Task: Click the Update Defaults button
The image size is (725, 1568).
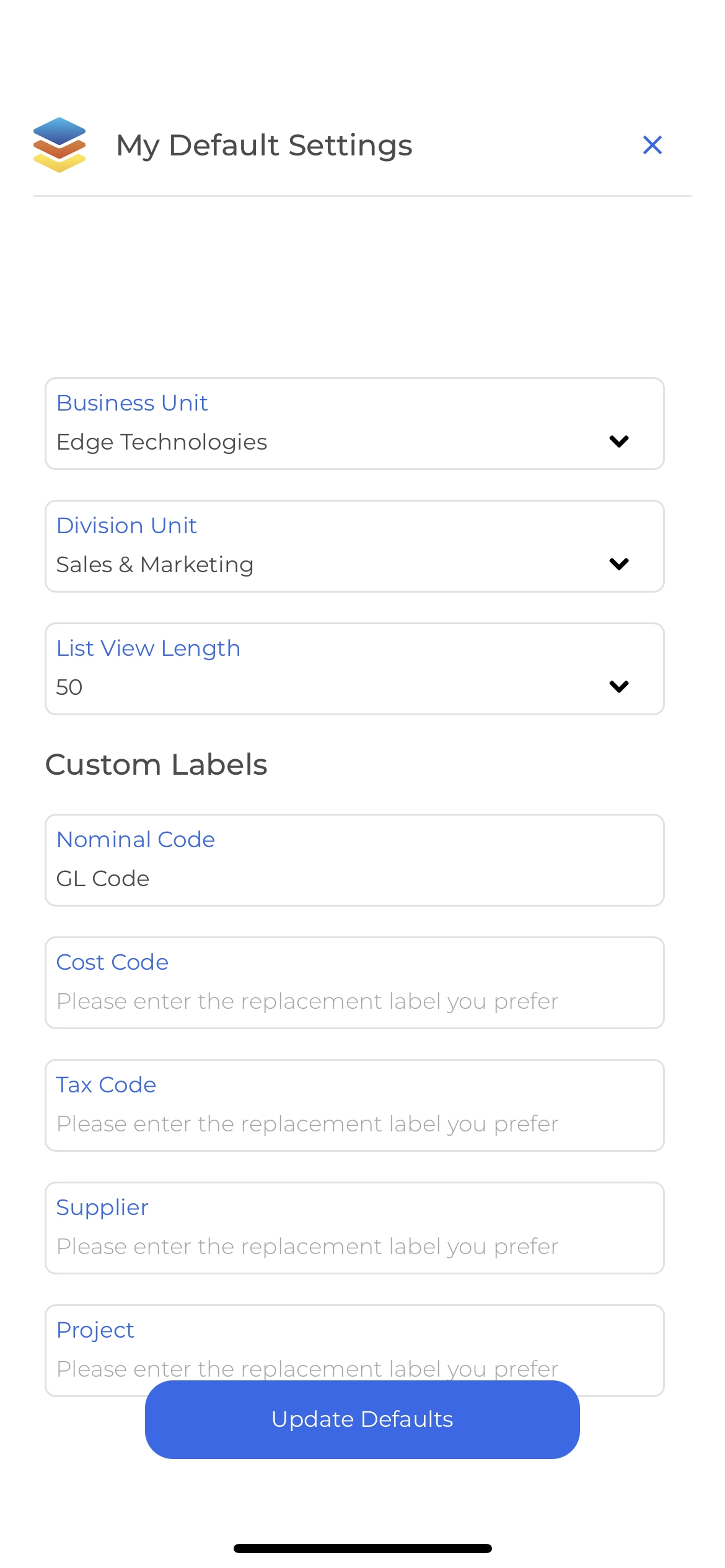Action: click(x=362, y=1419)
